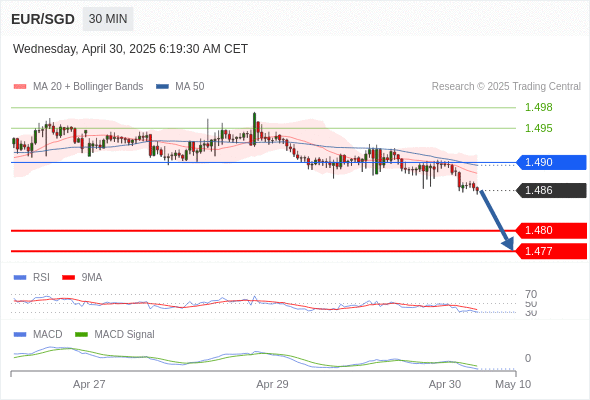Click the blue 1.490 pivot price tag
Viewport: 590px width, 400px height.
[x=551, y=162]
